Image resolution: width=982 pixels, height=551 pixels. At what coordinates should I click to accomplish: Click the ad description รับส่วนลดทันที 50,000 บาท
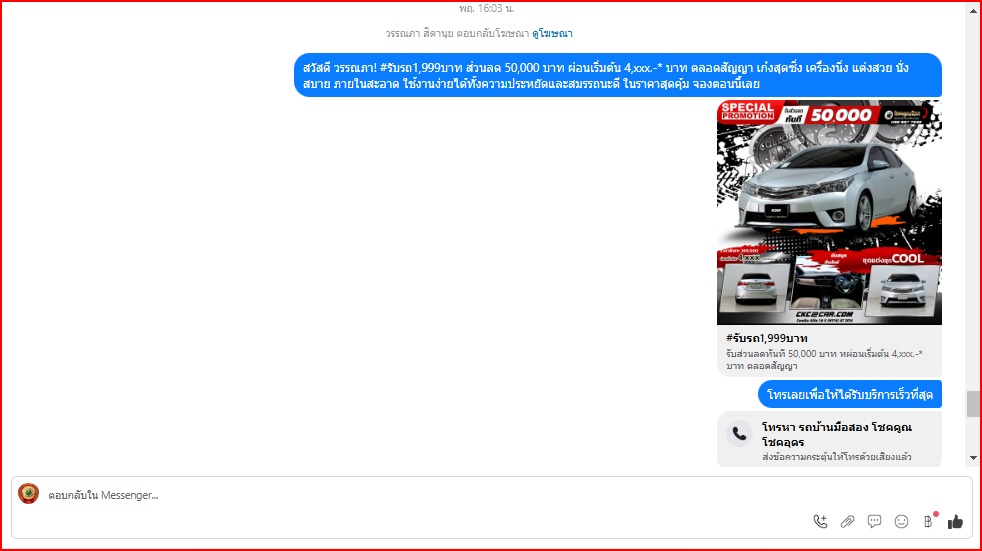point(824,359)
